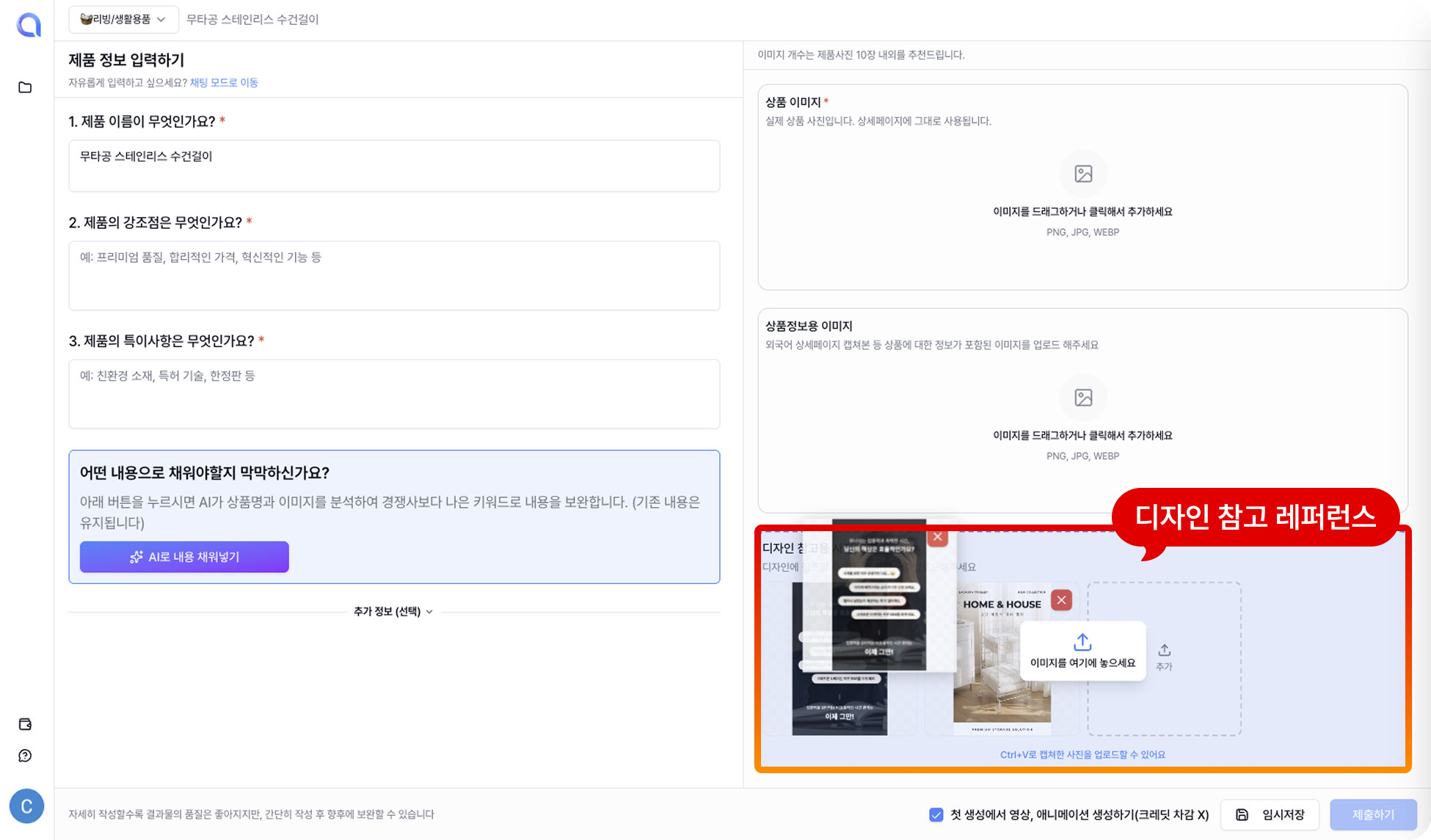This screenshot has height=840, width=1431.
Task: Click the image icon under 상품정보용 이미지
Action: click(1083, 398)
